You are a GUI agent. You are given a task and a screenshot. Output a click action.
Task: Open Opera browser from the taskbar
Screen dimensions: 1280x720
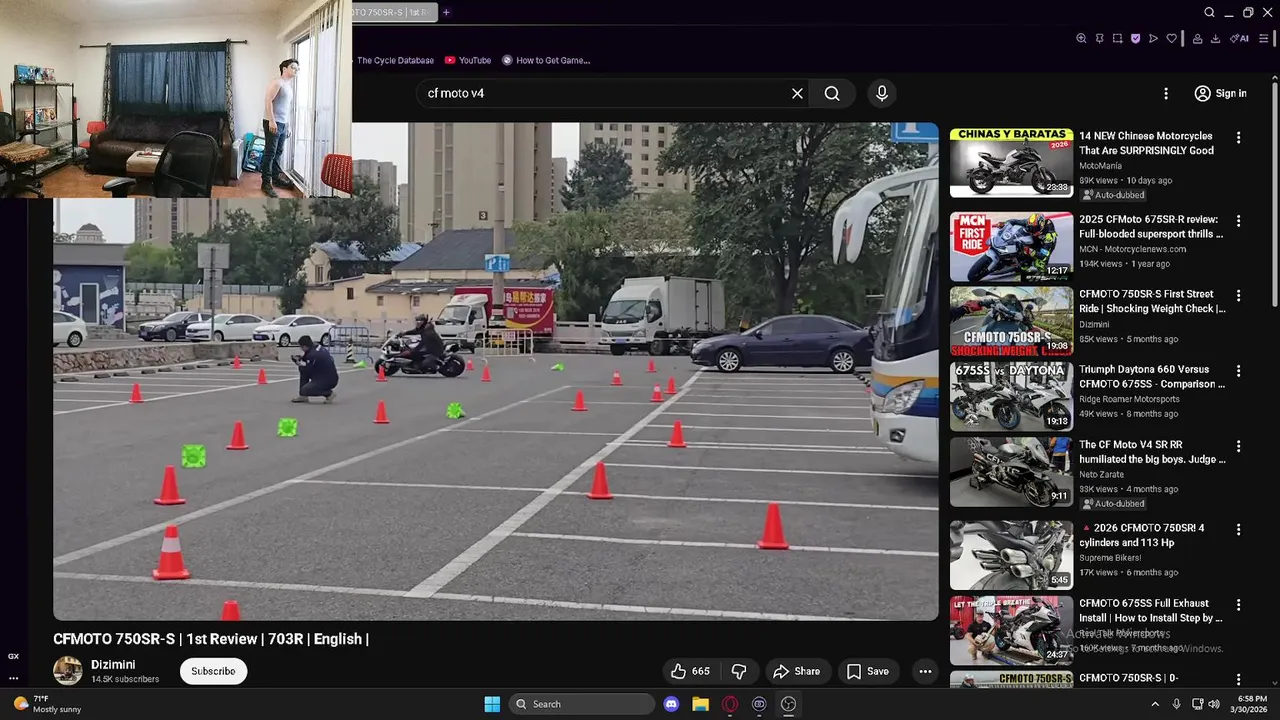[730, 704]
